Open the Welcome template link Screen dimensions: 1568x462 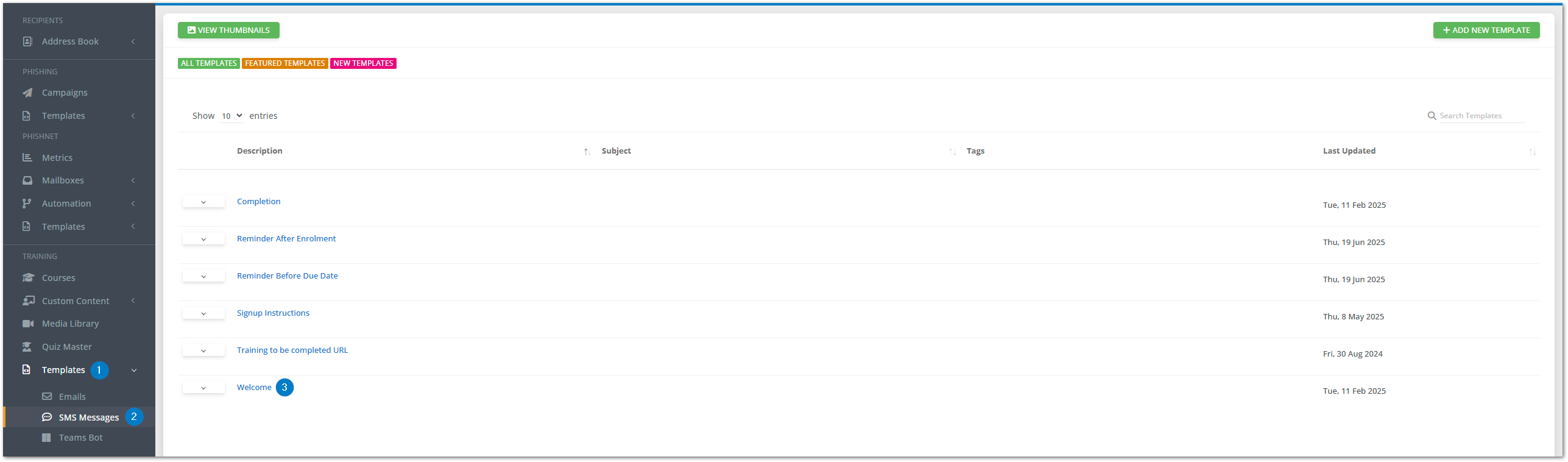point(254,388)
